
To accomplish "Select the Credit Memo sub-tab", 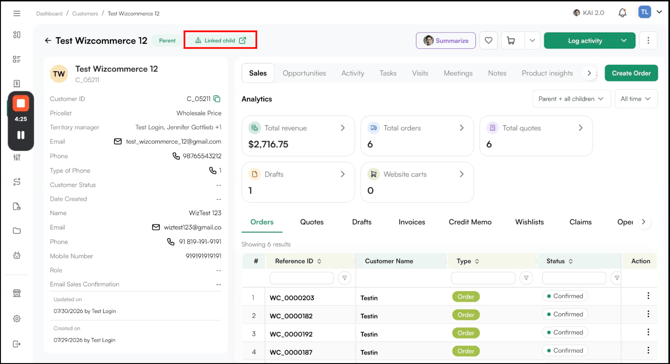I will (470, 222).
